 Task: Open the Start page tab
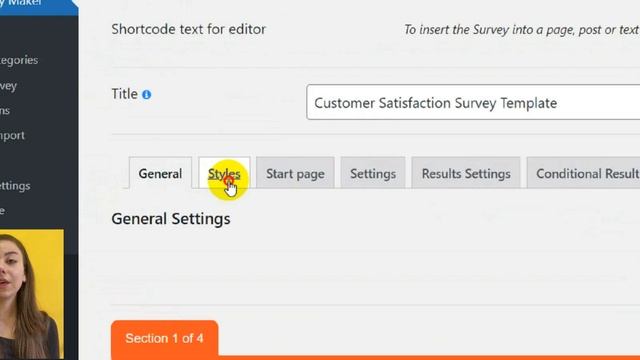tap(295, 173)
